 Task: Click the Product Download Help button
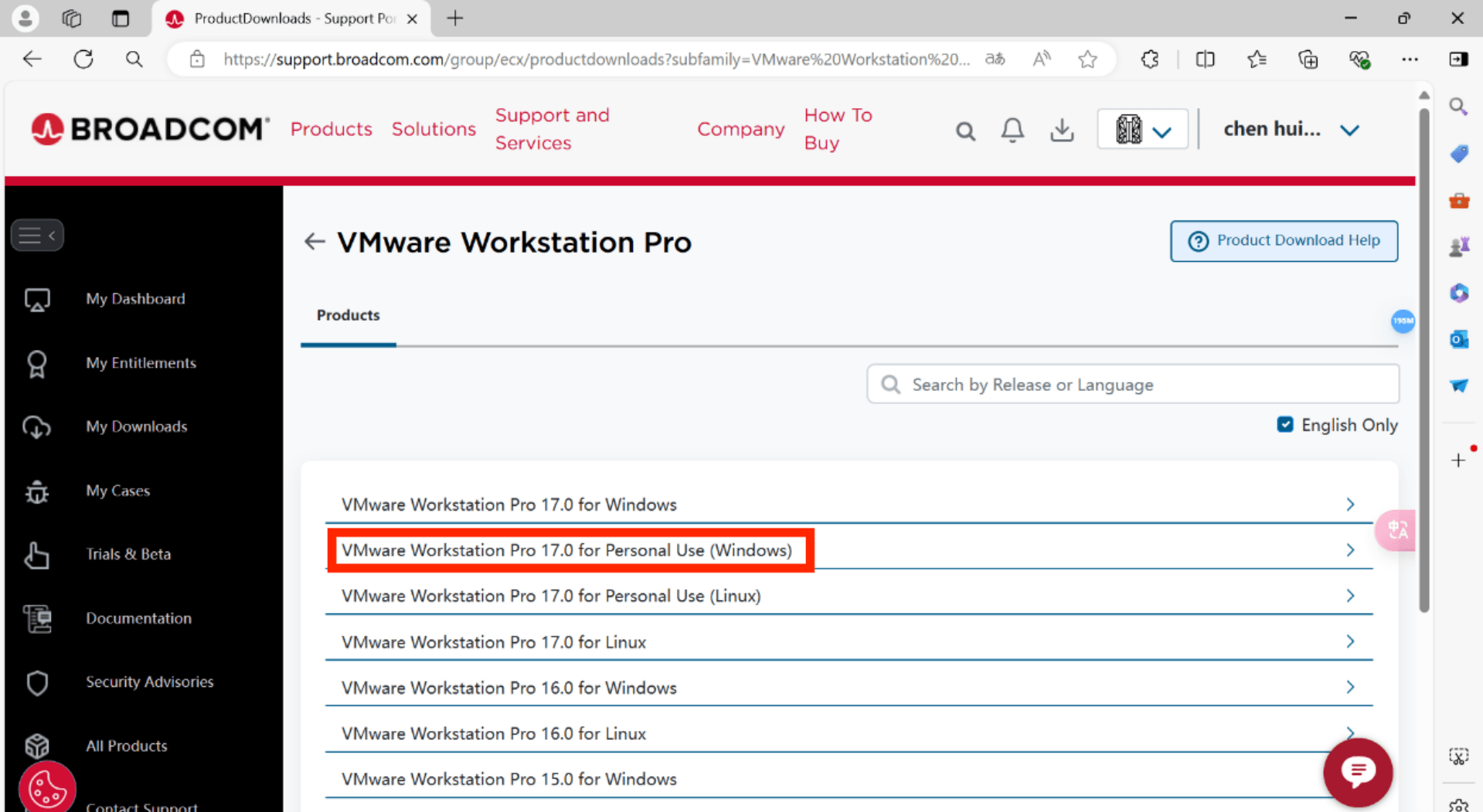(1283, 241)
